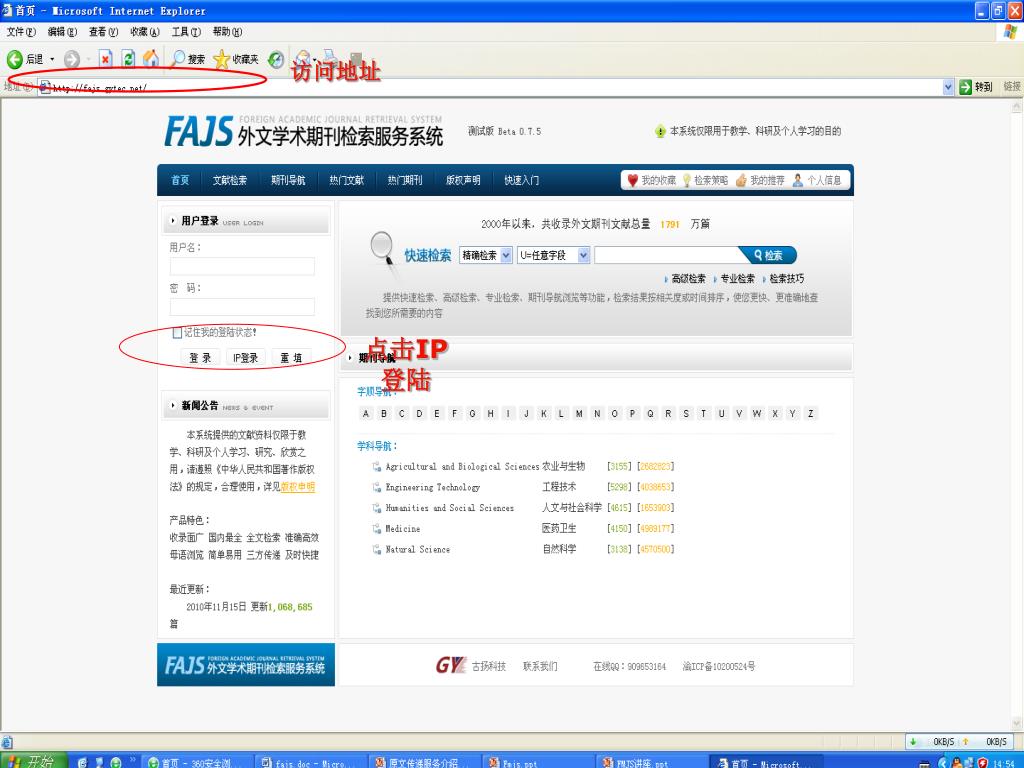Go to the 首页 nav tab

(x=180, y=180)
